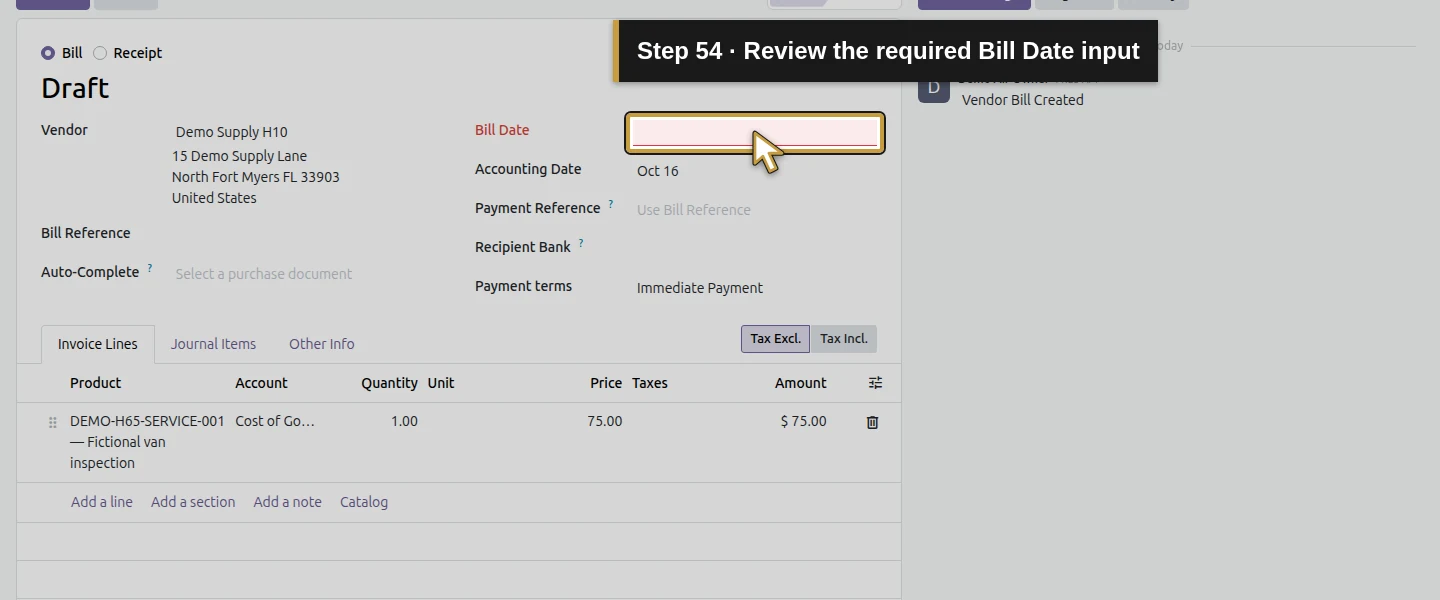Click the Bill Reference input

pyautogui.click(x=308, y=234)
